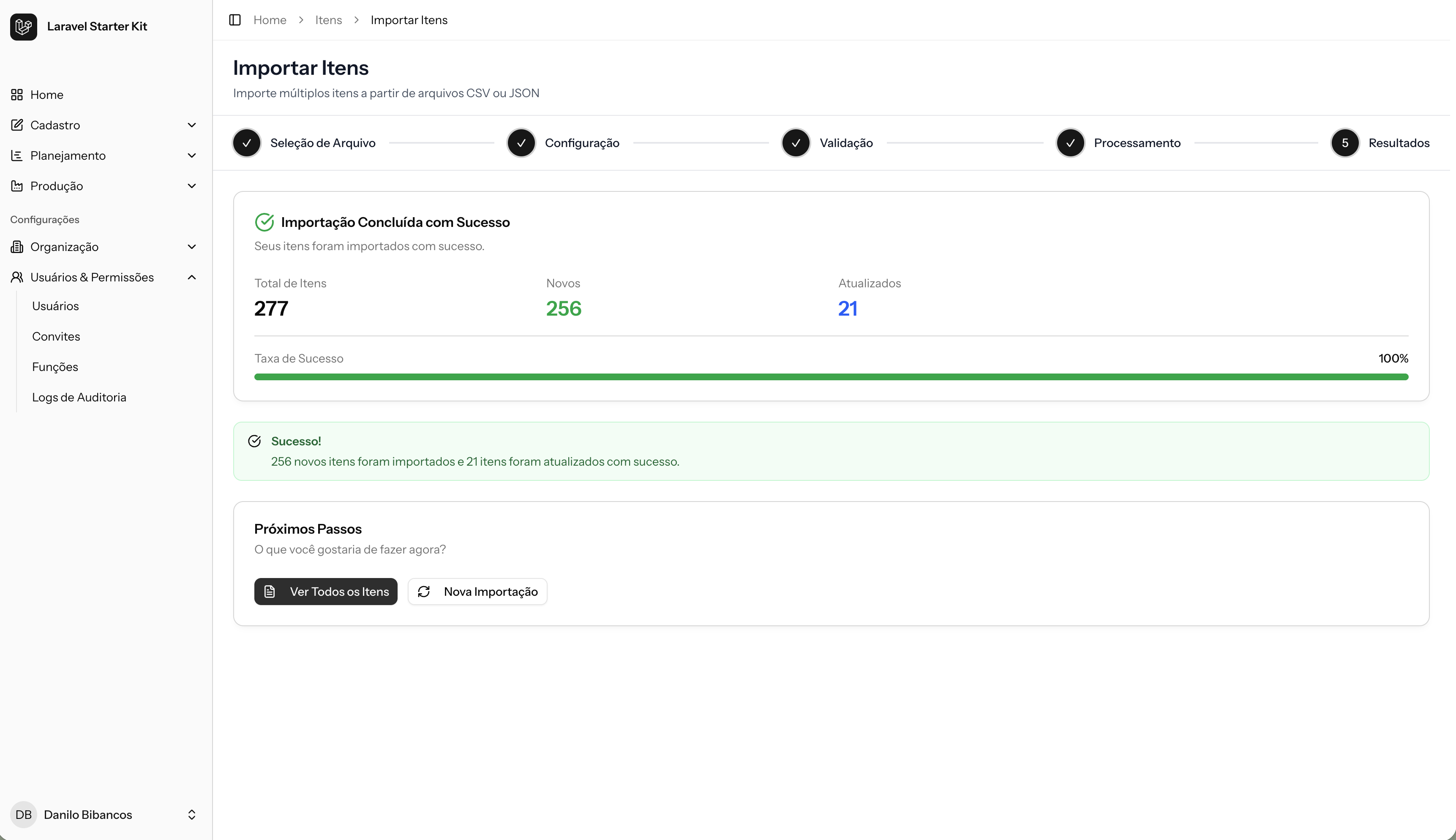Click the Home grid icon in sidebar
Image resolution: width=1456 pixels, height=840 pixels.
(x=17, y=95)
